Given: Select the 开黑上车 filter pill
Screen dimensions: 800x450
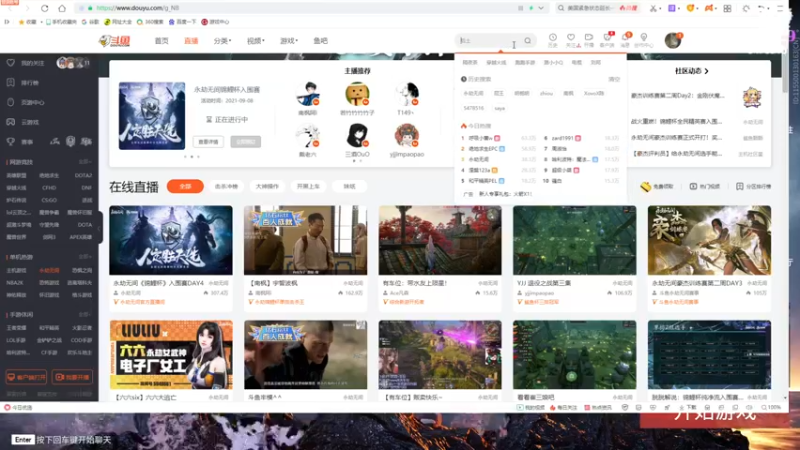Looking at the screenshot, I should (x=308, y=187).
